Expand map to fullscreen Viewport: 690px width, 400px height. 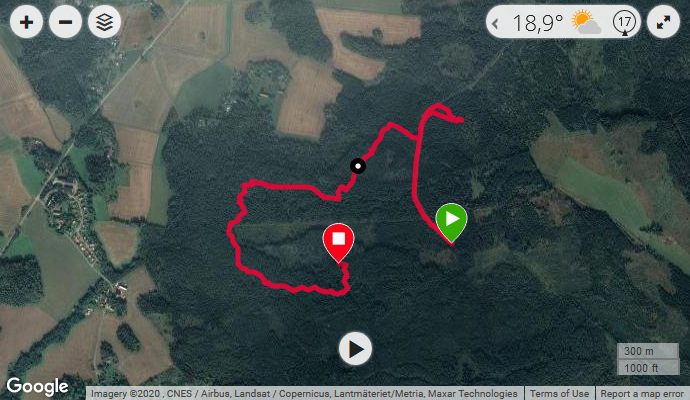pyautogui.click(x=664, y=22)
